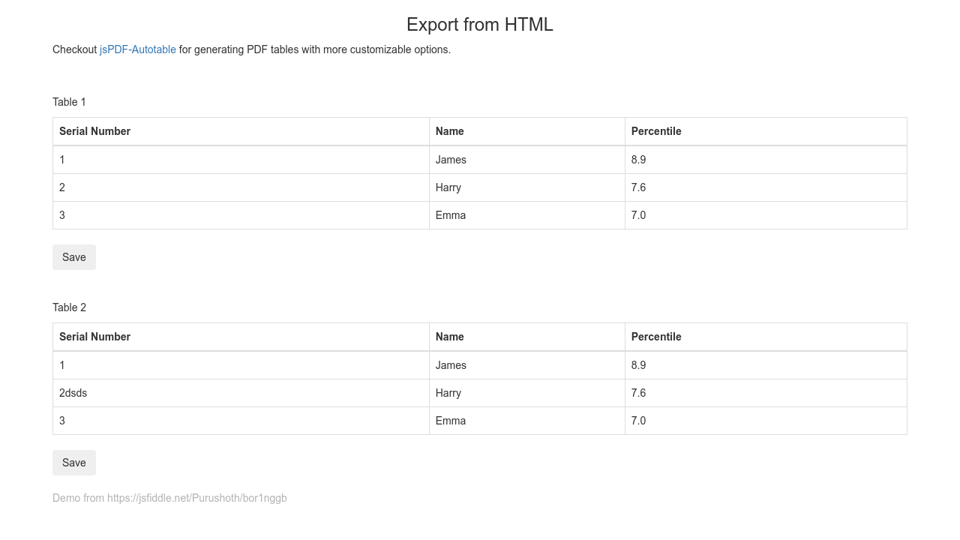Click Table 1 Serial Number header
The height and width of the screenshot is (540, 960).
pos(95,131)
